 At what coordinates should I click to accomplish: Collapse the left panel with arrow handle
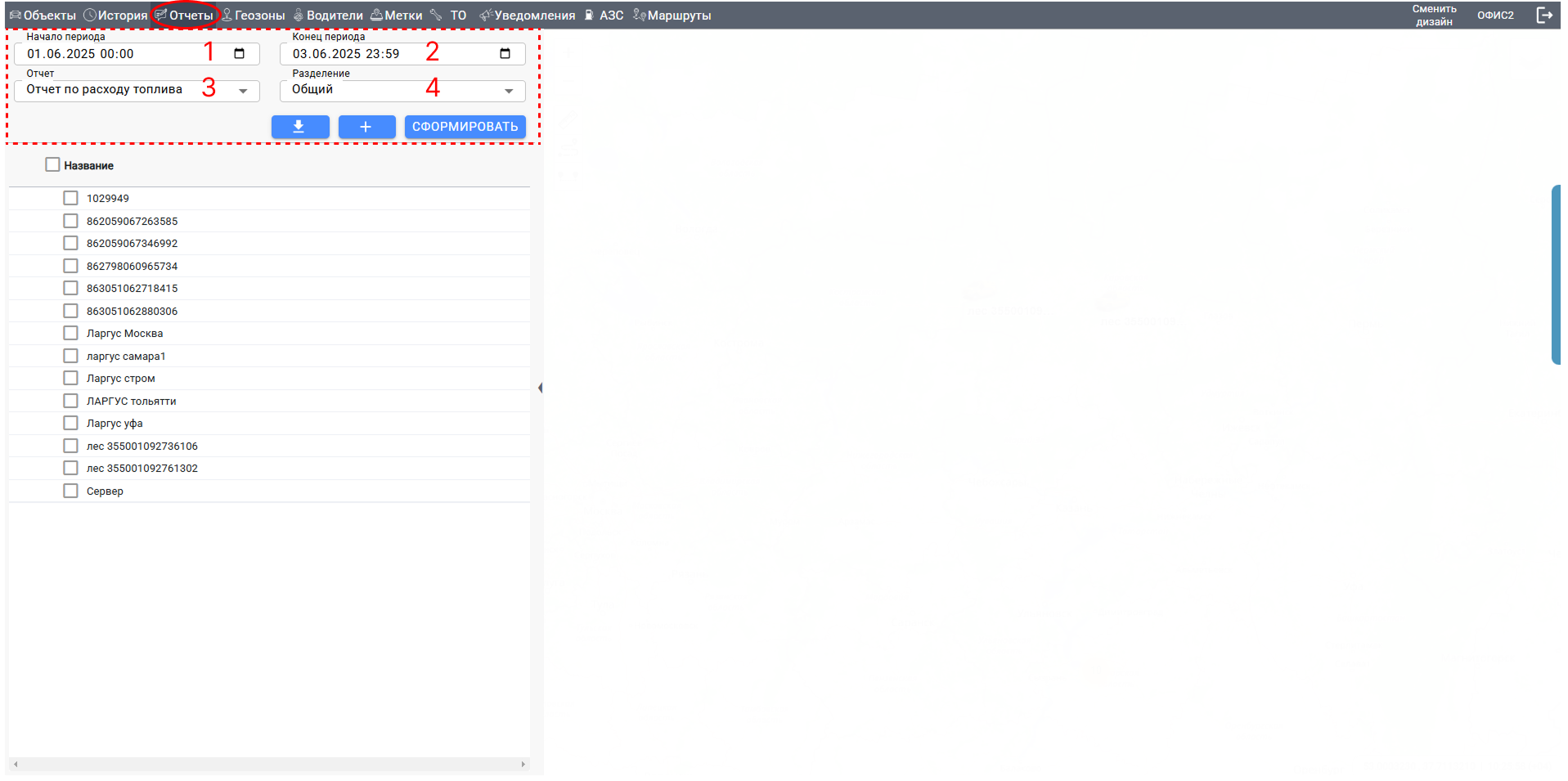click(540, 388)
